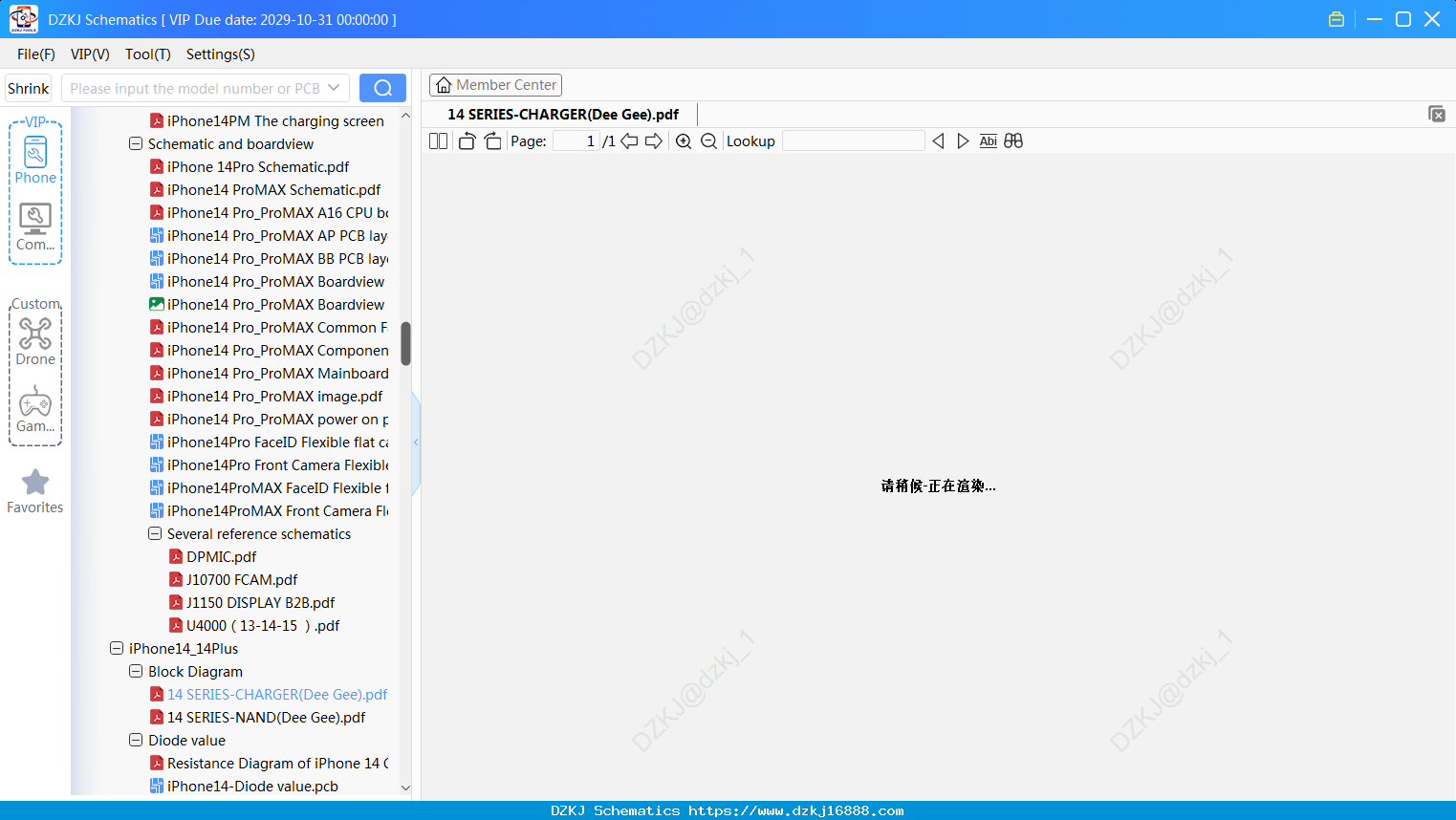Open iPhone14 Pro_ProMAX A16 CPU file
The width and height of the screenshot is (1456, 820).
click(269, 213)
